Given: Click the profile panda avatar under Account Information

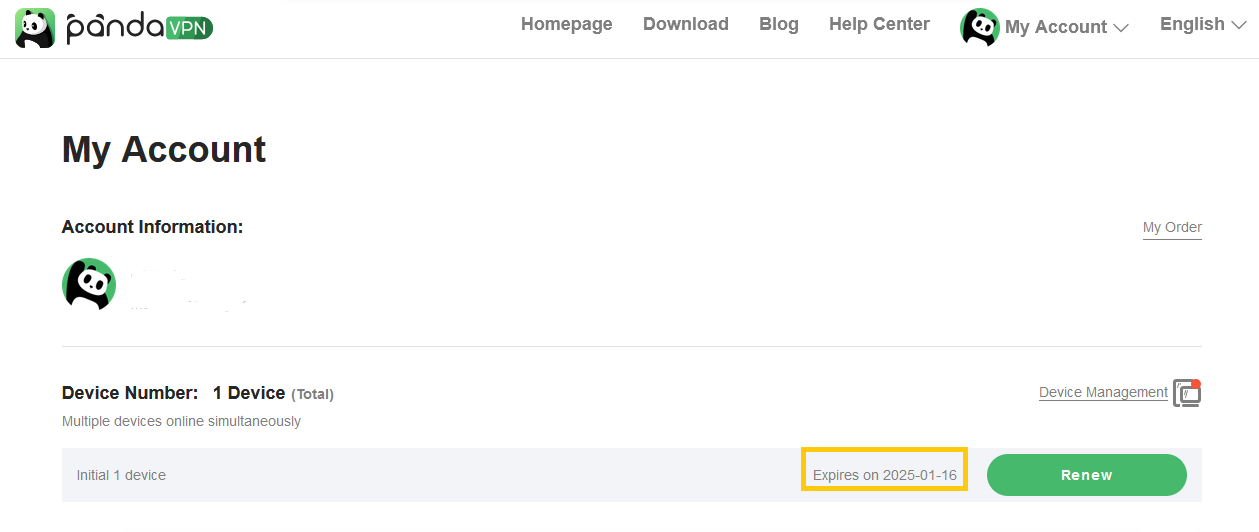Looking at the screenshot, I should (89, 284).
